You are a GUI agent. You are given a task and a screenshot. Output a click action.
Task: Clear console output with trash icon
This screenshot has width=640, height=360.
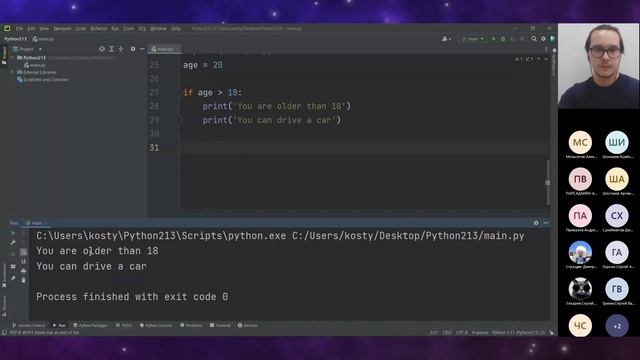[23, 280]
